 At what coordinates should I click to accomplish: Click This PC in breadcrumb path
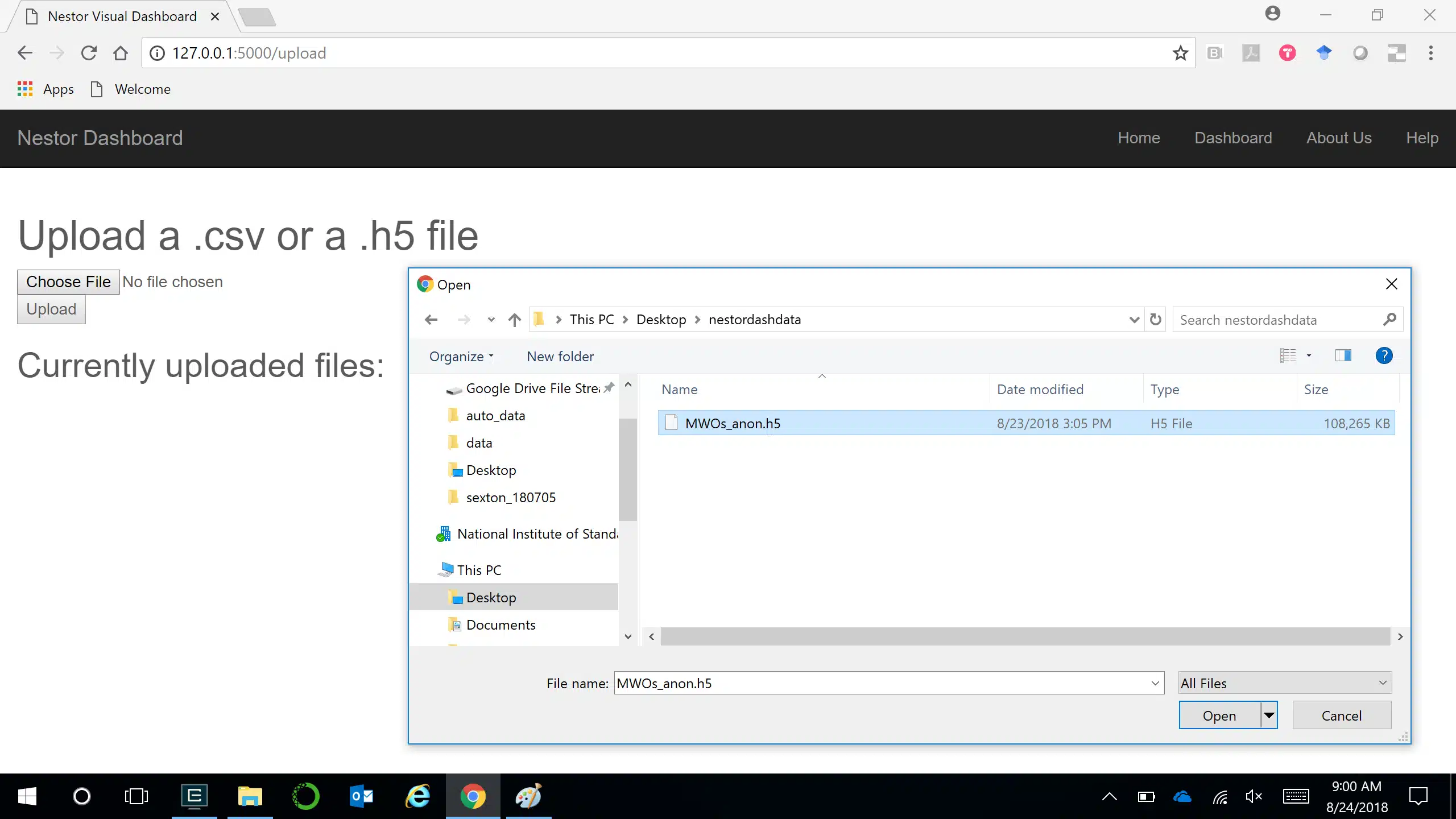592,320
